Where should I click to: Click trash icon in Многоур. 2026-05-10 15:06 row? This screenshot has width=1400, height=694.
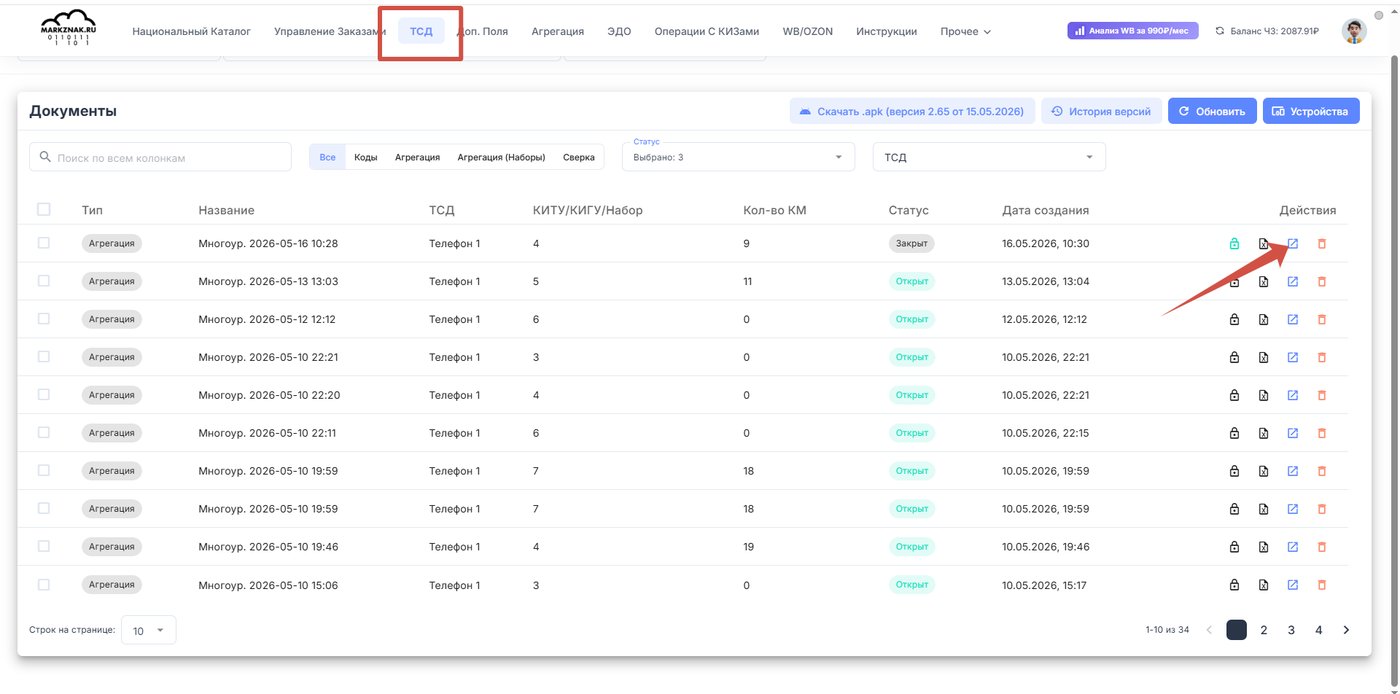click(1321, 585)
